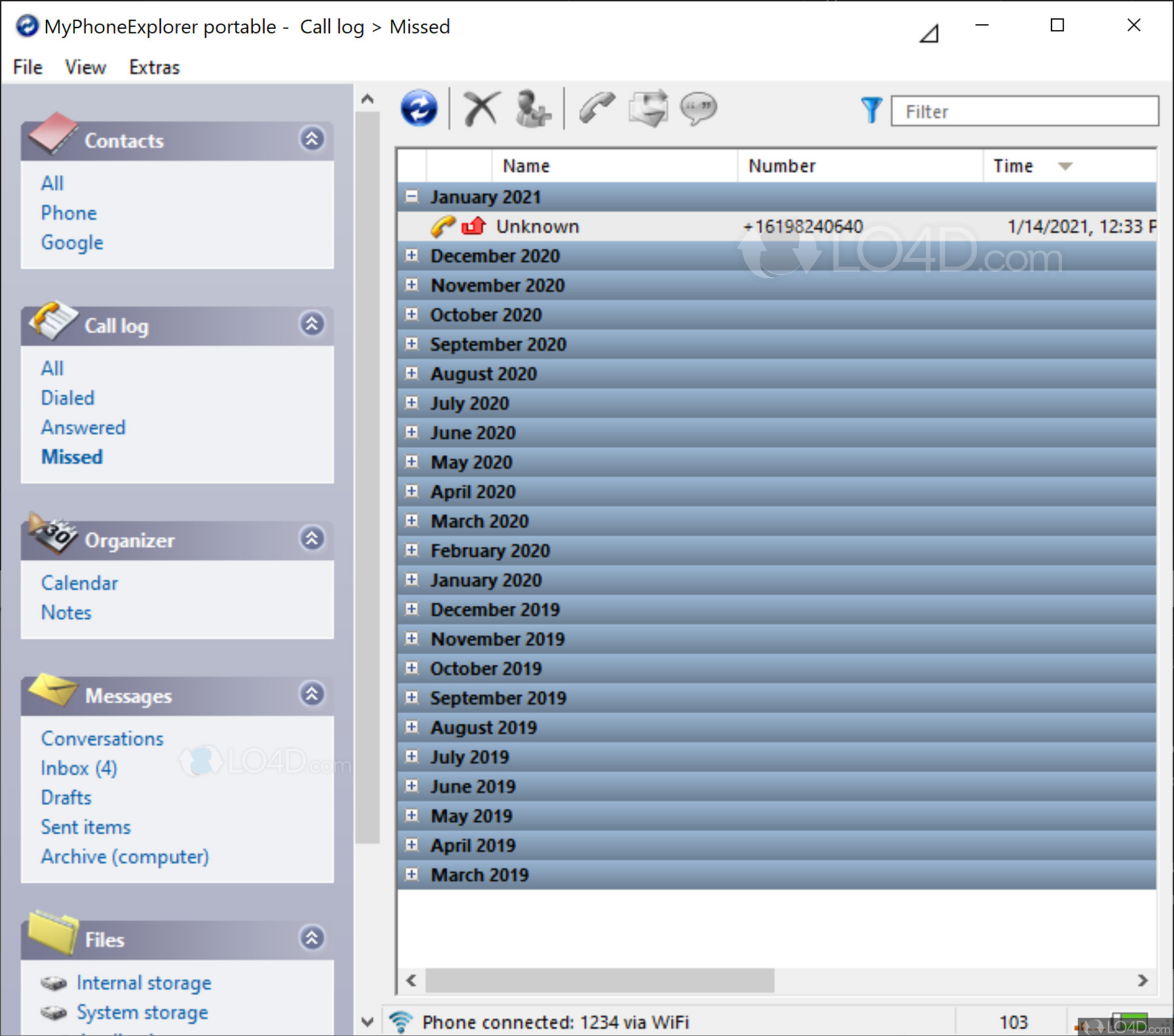Click the Messages envelope icon
Viewport: 1174px width, 1036px height.
tap(52, 690)
